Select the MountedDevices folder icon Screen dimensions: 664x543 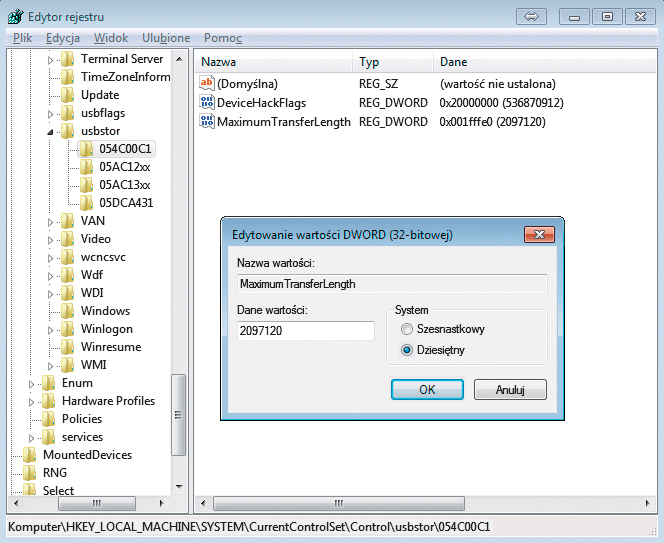tap(29, 455)
